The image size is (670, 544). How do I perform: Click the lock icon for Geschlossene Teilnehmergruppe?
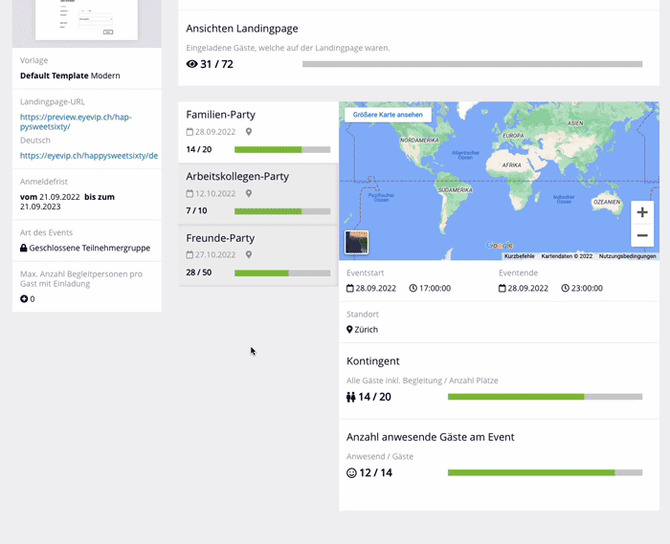(24, 247)
